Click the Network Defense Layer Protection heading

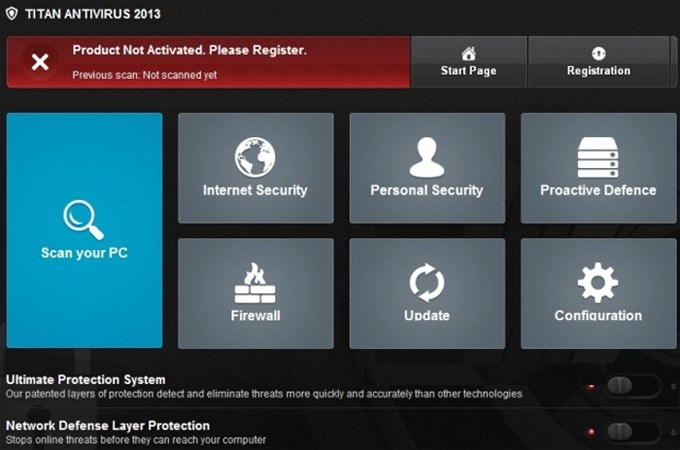tap(108, 425)
